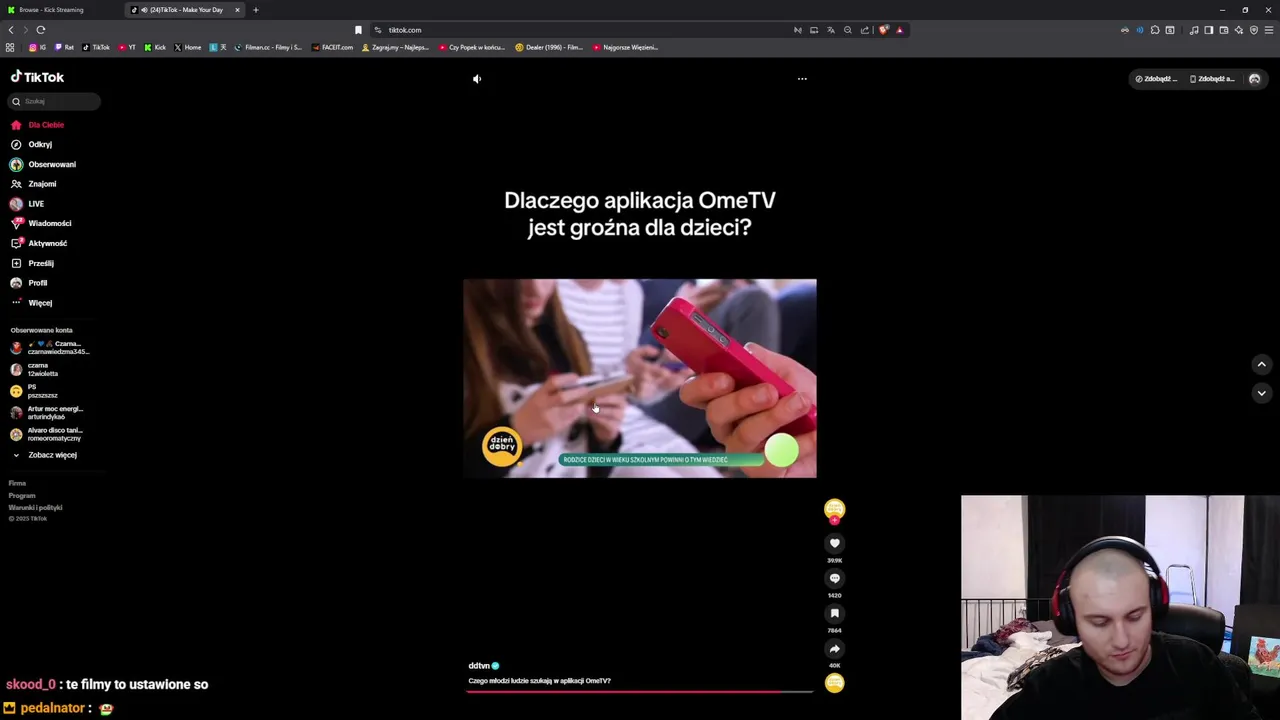Open the LIVE section
Screen dimensions: 1280x720
(x=28, y=204)
